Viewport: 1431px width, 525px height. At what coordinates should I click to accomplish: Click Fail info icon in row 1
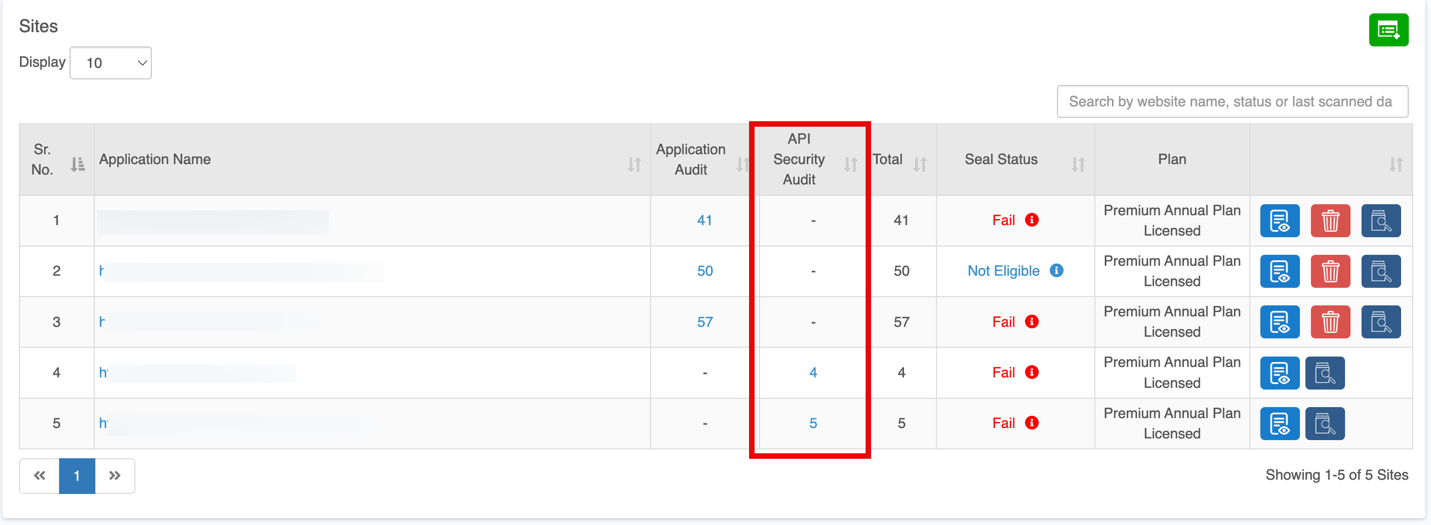1032,220
